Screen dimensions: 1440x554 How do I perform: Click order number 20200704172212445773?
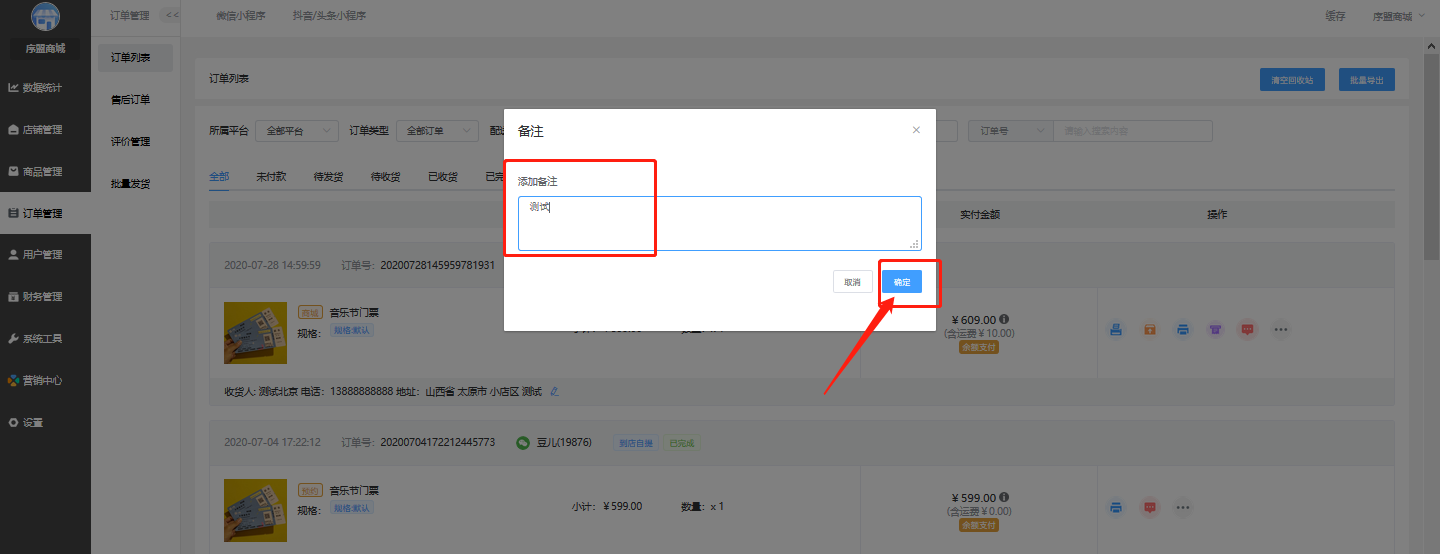point(437,443)
